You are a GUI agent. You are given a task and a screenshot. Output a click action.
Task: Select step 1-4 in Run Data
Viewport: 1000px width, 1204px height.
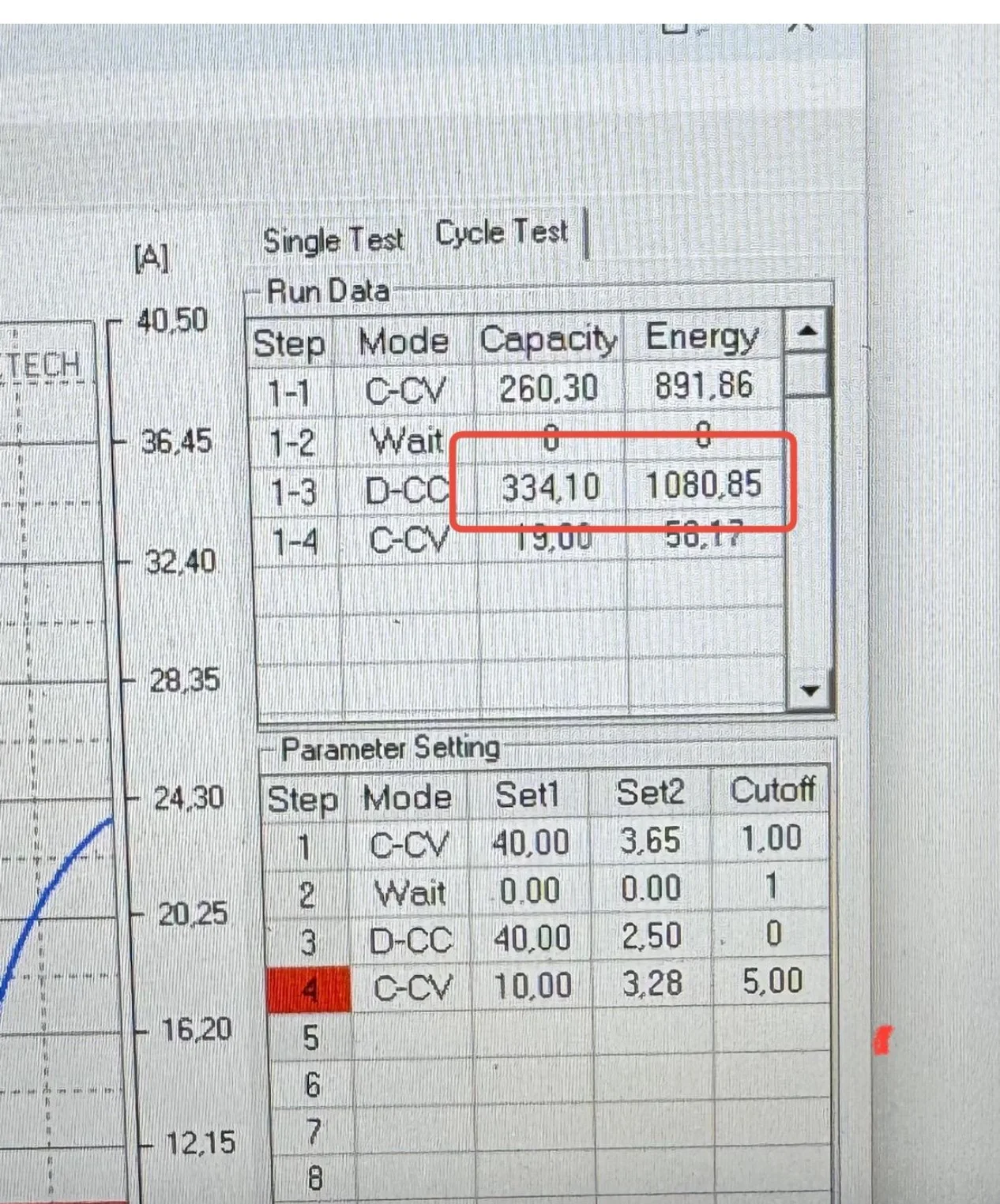pos(294,542)
